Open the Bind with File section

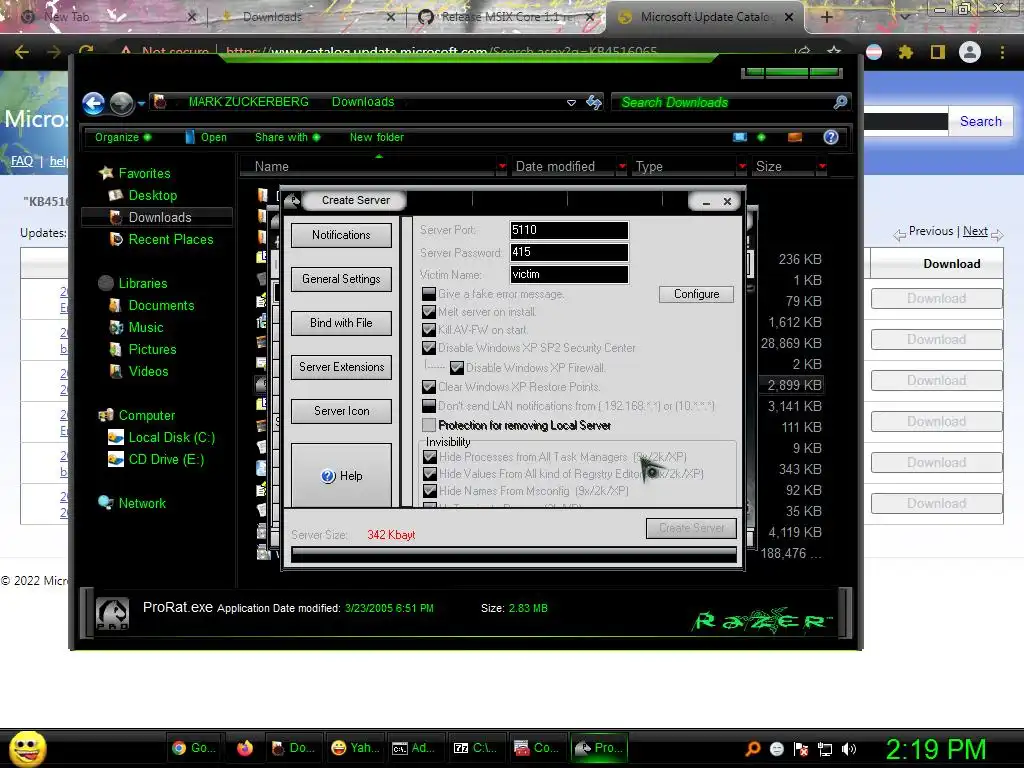pos(341,323)
